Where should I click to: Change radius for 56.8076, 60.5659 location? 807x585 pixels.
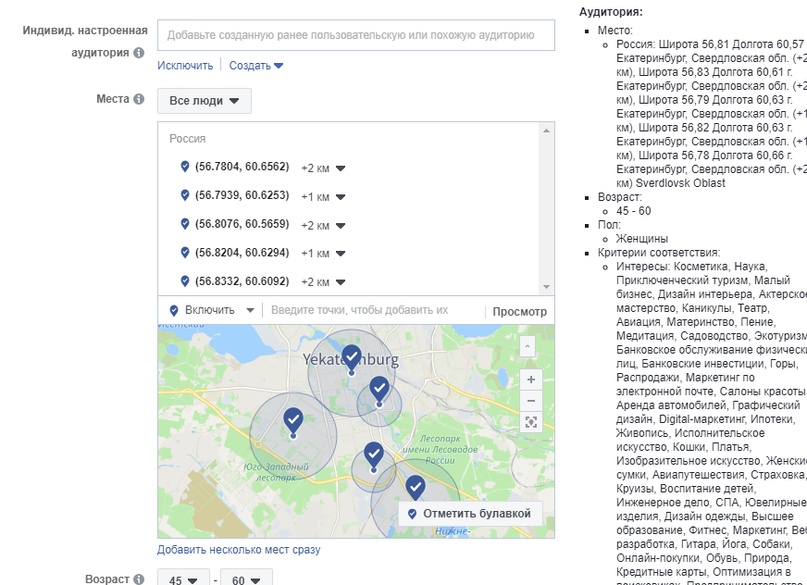coord(323,226)
